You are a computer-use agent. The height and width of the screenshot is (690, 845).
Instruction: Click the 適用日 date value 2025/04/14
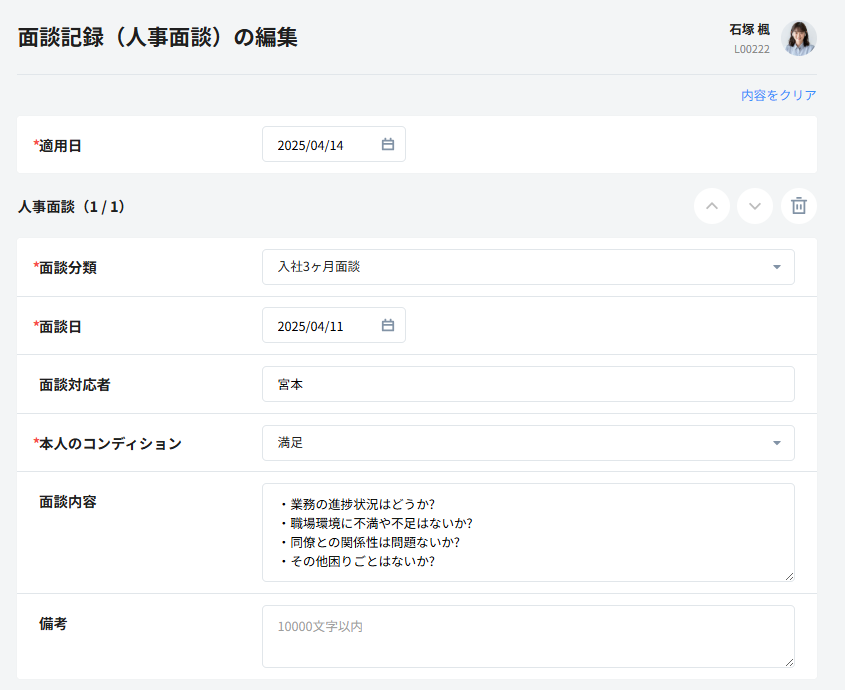[x=311, y=145]
